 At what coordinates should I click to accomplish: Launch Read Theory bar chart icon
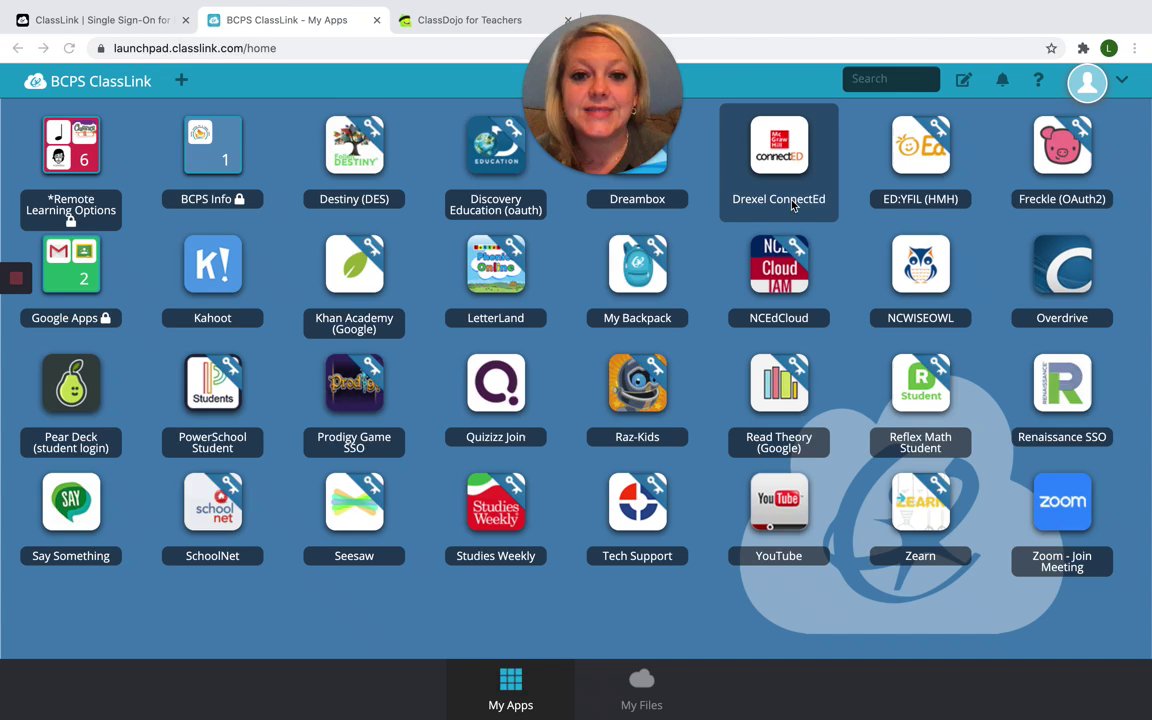coord(779,384)
